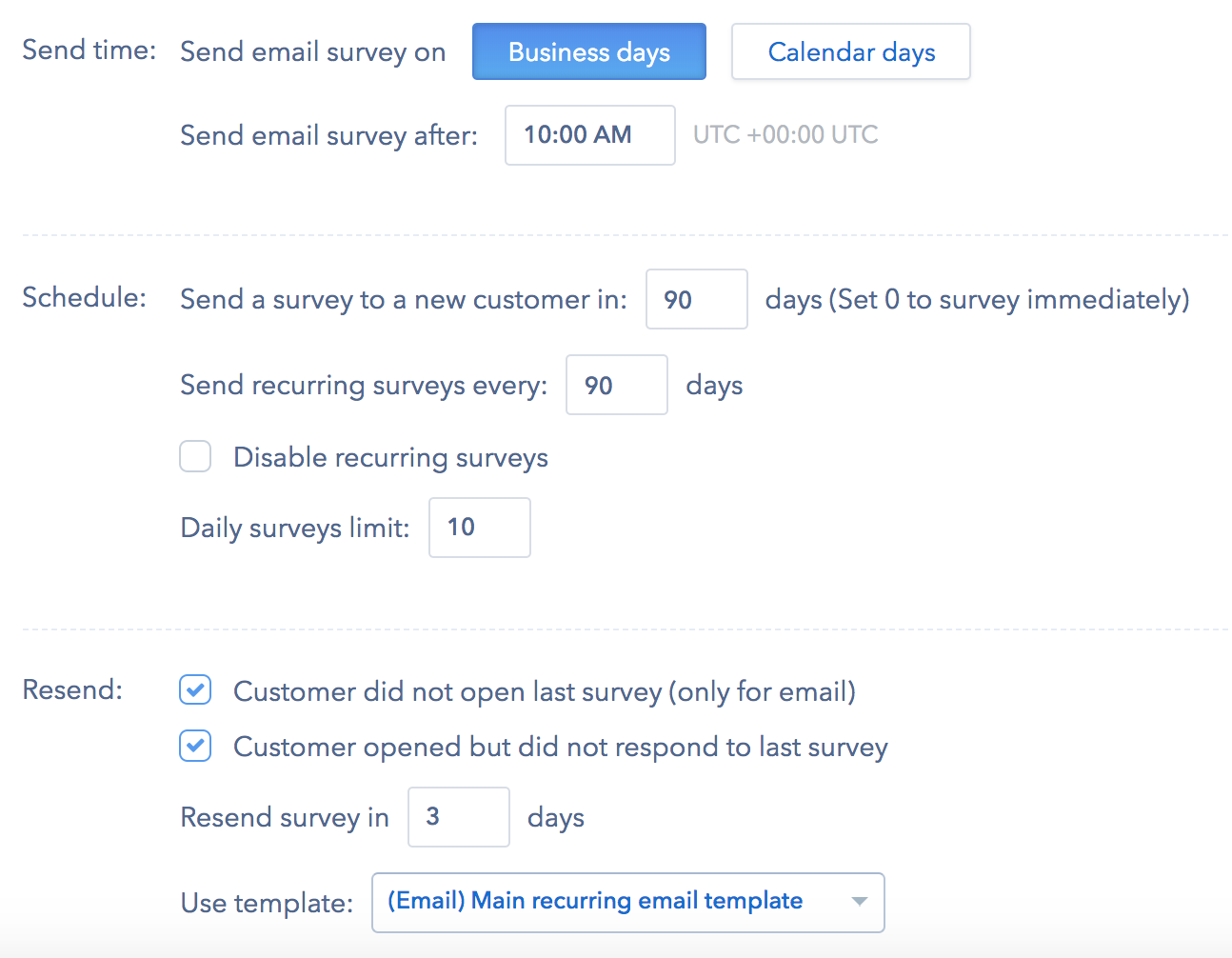This screenshot has height=958, width=1232.
Task: Click 'Send email survey after:' label
Action: (329, 135)
